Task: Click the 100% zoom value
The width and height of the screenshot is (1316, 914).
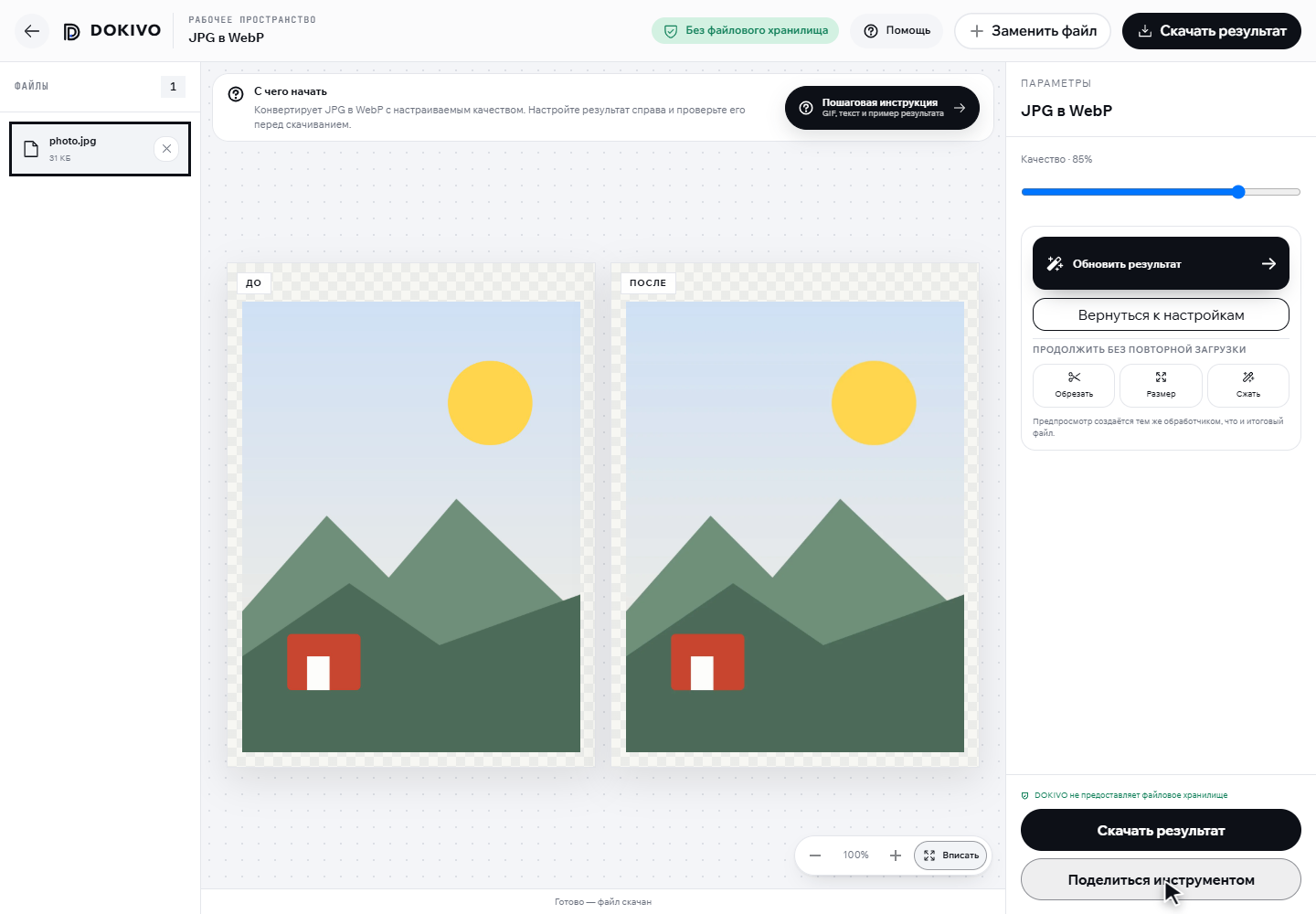Action: point(855,856)
